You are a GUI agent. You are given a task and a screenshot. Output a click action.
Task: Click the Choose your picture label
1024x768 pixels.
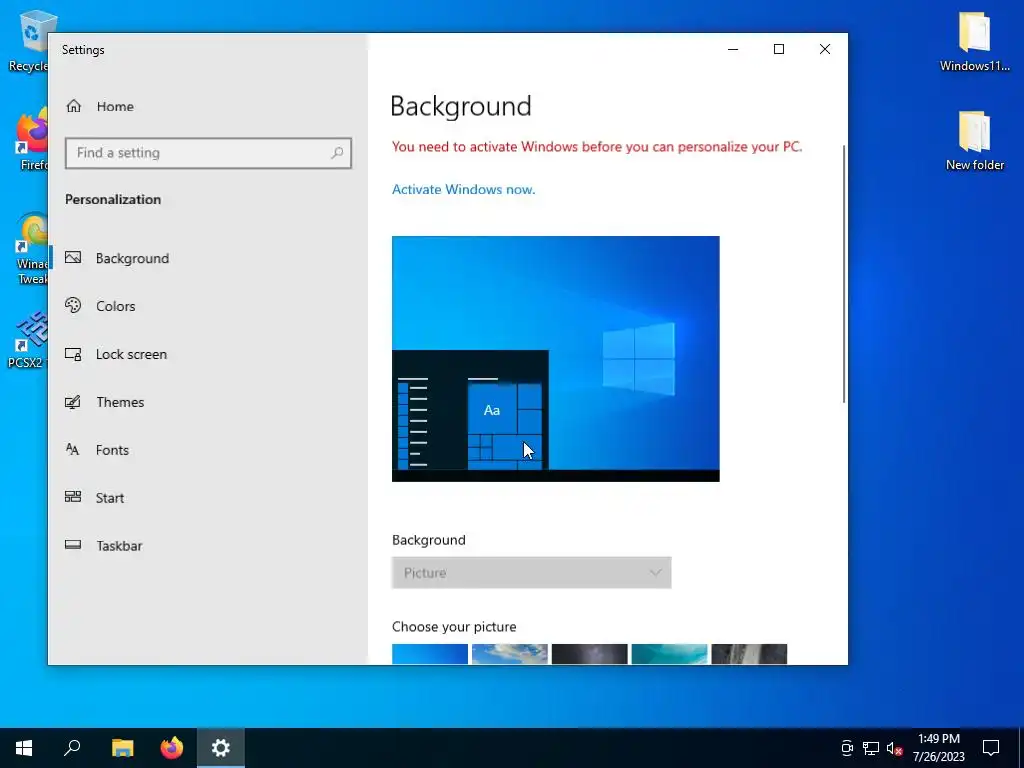(x=454, y=626)
